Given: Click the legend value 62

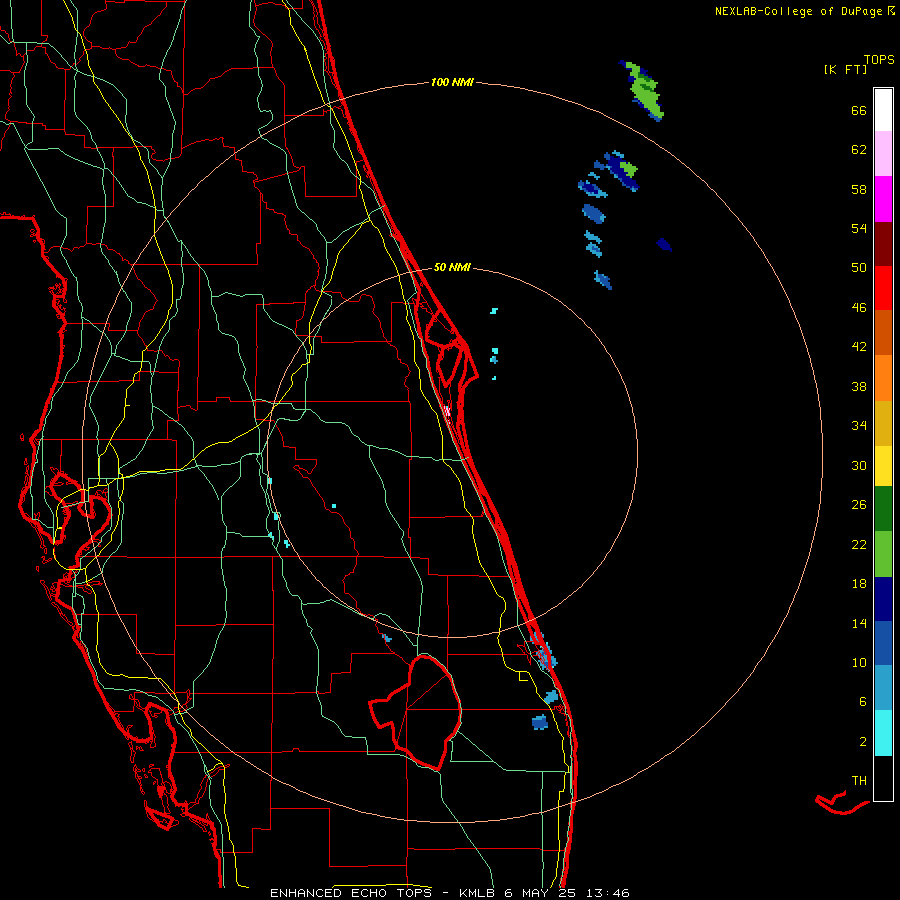Looking at the screenshot, I should pos(859,150).
